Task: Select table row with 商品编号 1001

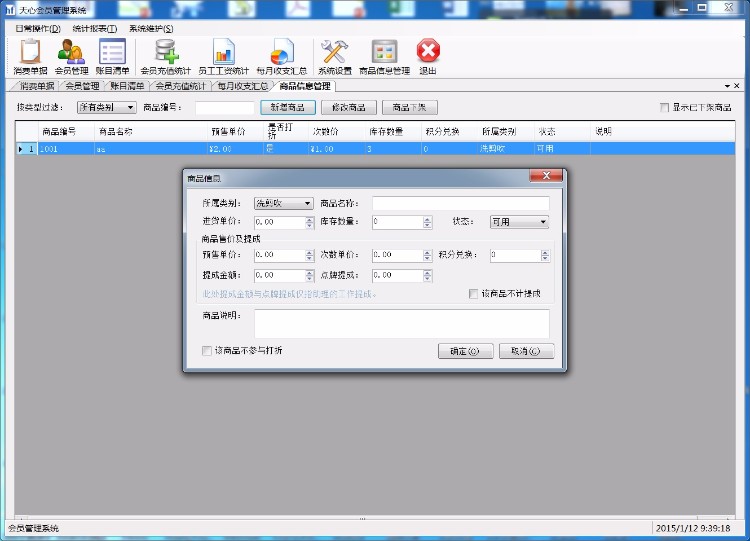Action: tap(375, 149)
